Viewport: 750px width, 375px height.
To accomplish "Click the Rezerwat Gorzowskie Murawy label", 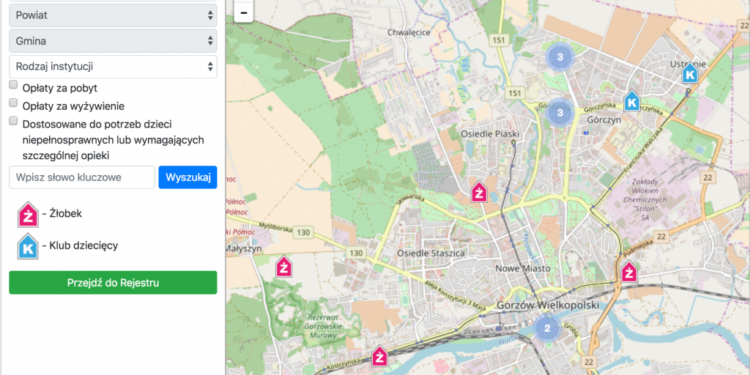I will pyautogui.click(x=323, y=327).
